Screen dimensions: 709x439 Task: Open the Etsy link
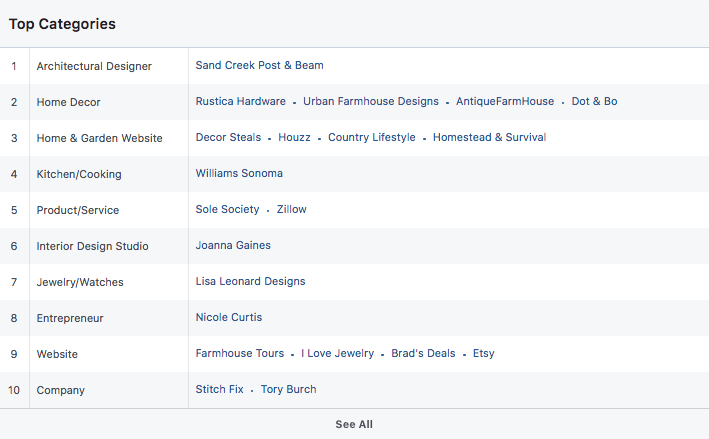pos(484,354)
